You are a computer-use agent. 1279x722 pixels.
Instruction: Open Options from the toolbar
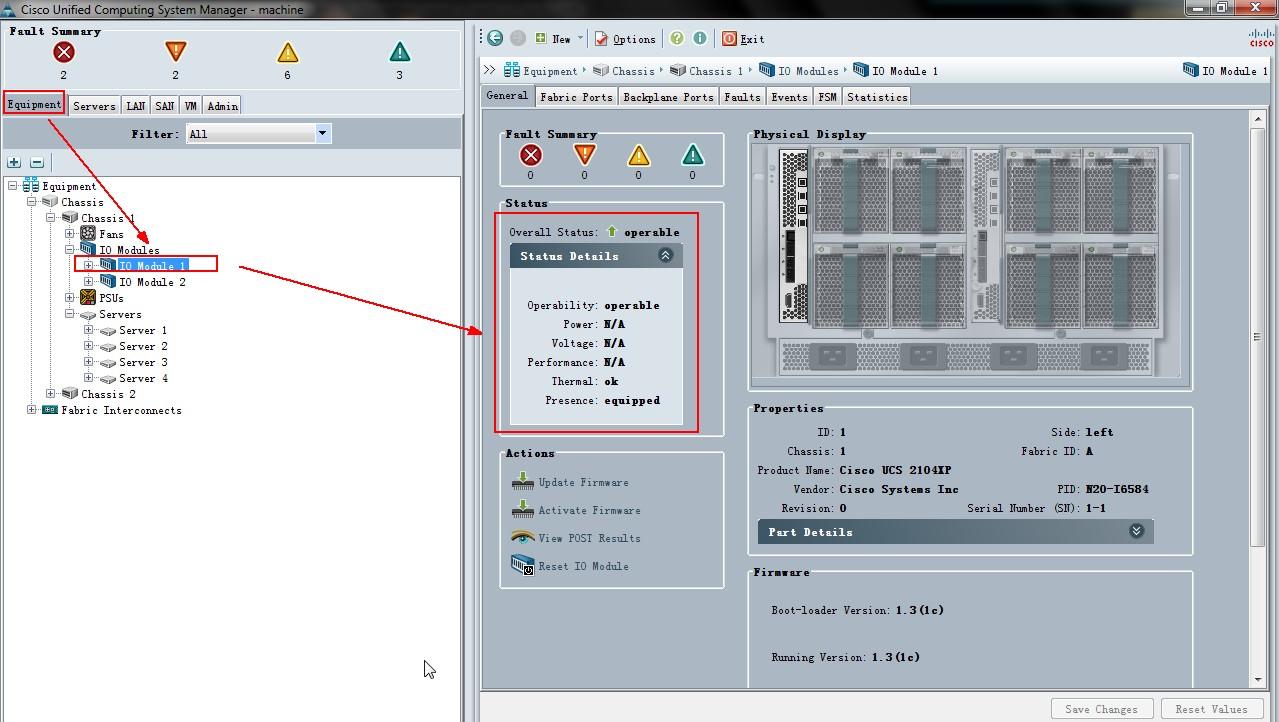(625, 39)
